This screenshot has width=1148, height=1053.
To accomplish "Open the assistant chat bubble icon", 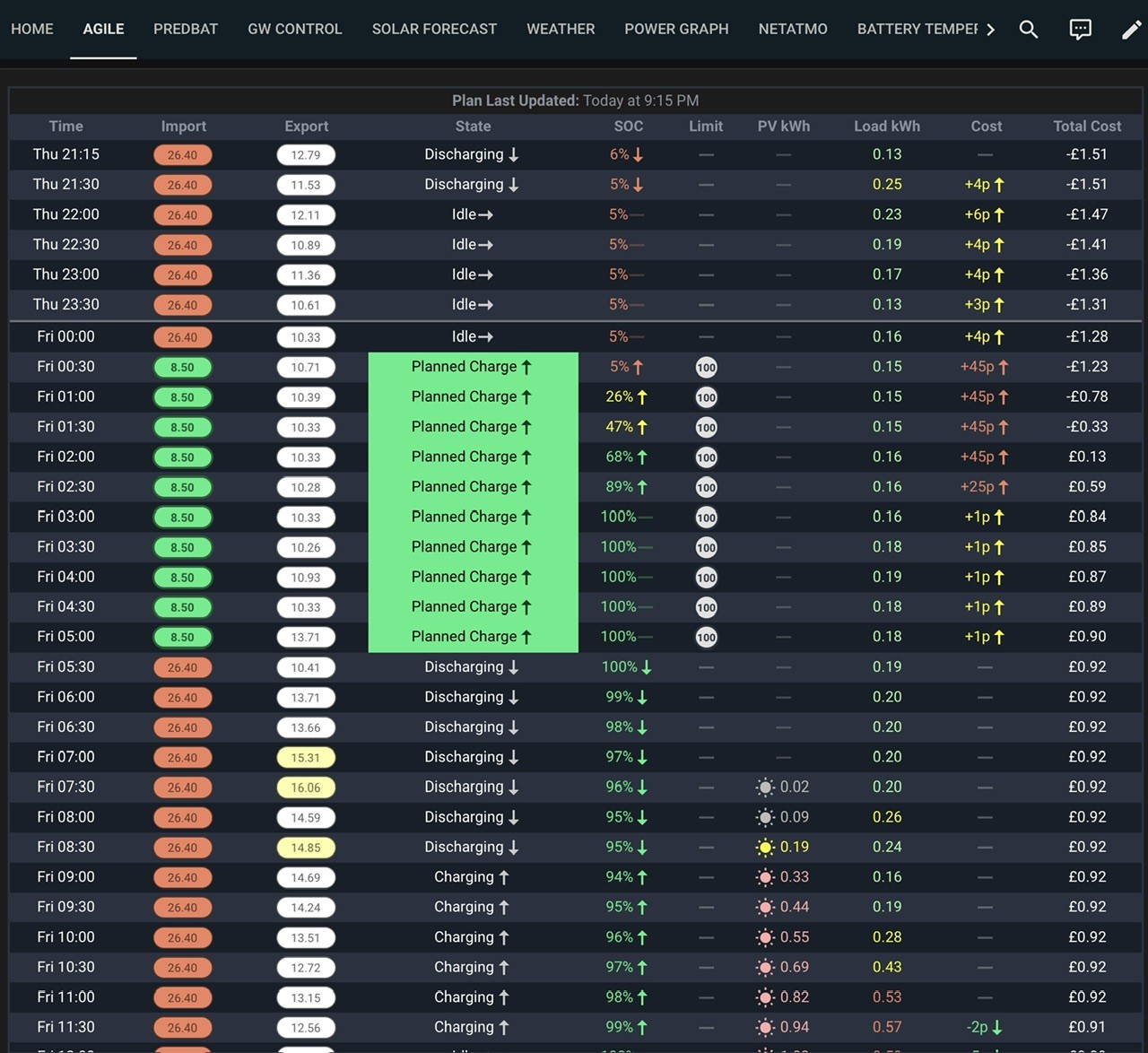I will tap(1081, 30).
